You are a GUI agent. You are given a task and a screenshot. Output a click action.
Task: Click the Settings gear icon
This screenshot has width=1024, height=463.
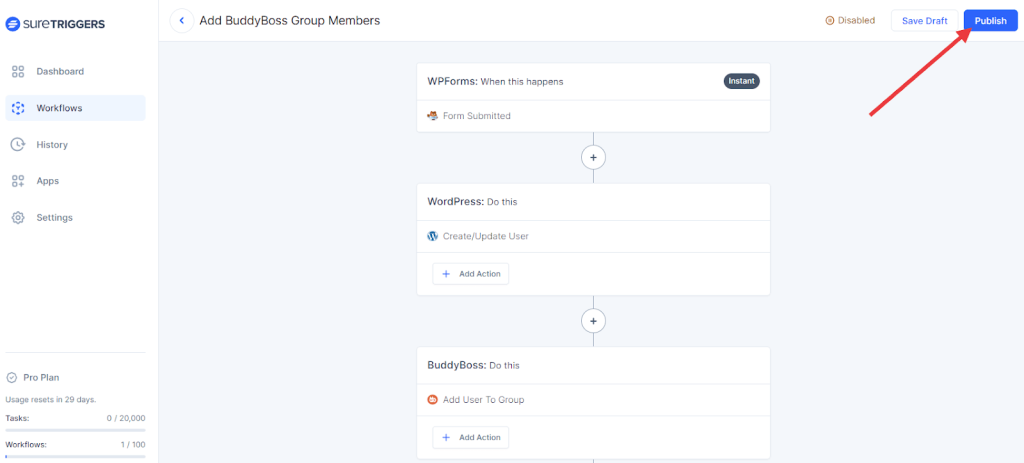click(x=18, y=218)
